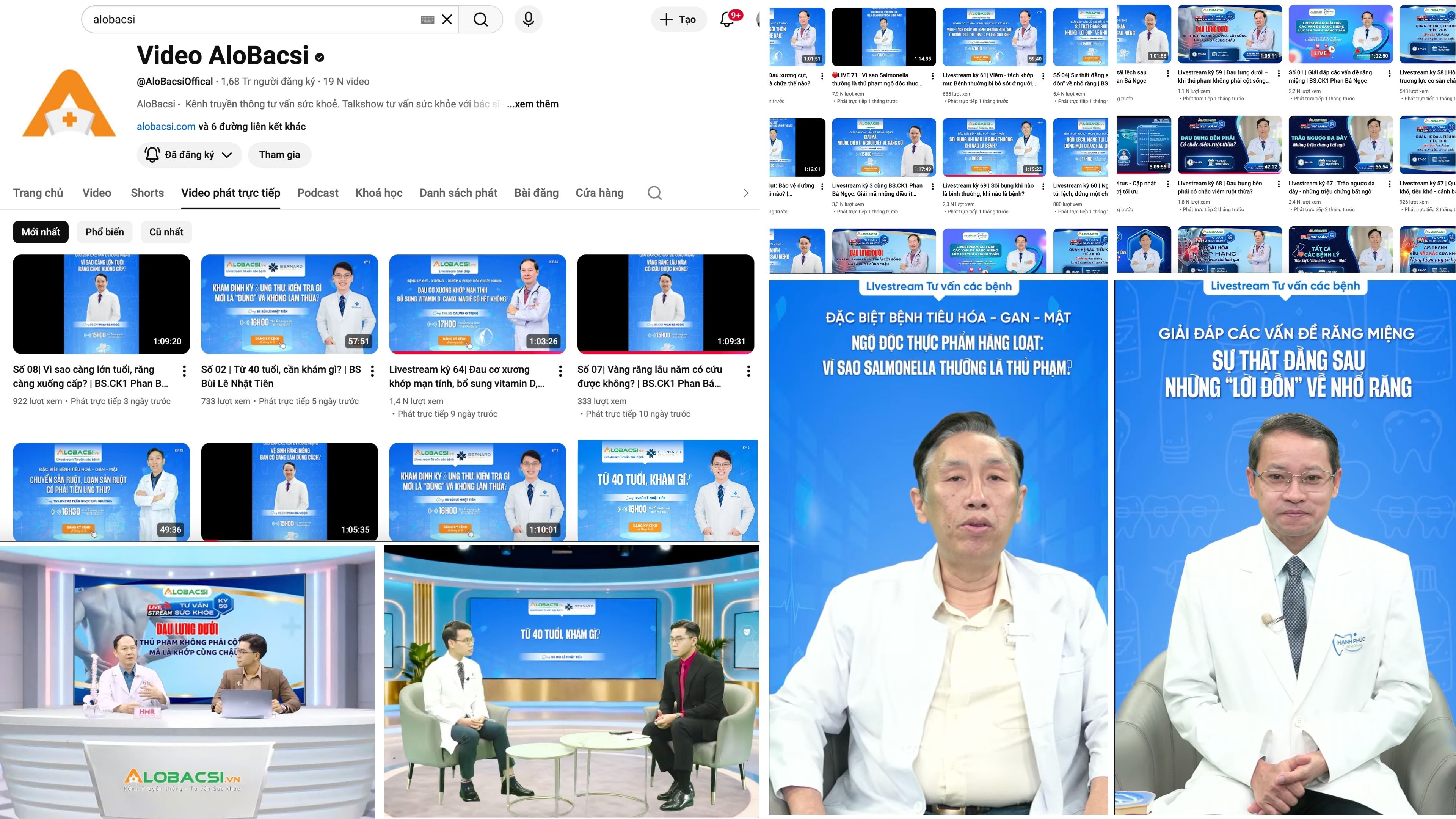This screenshot has width=1456, height=819.
Task: Open more options for 'Livestream kỳ 64' video
Action: click(x=560, y=371)
